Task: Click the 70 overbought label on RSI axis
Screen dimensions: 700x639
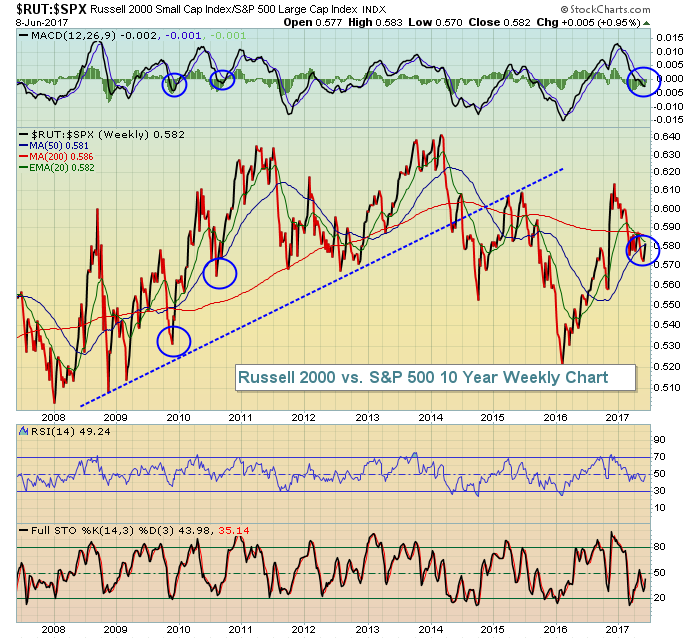Action: pyautogui.click(x=659, y=457)
